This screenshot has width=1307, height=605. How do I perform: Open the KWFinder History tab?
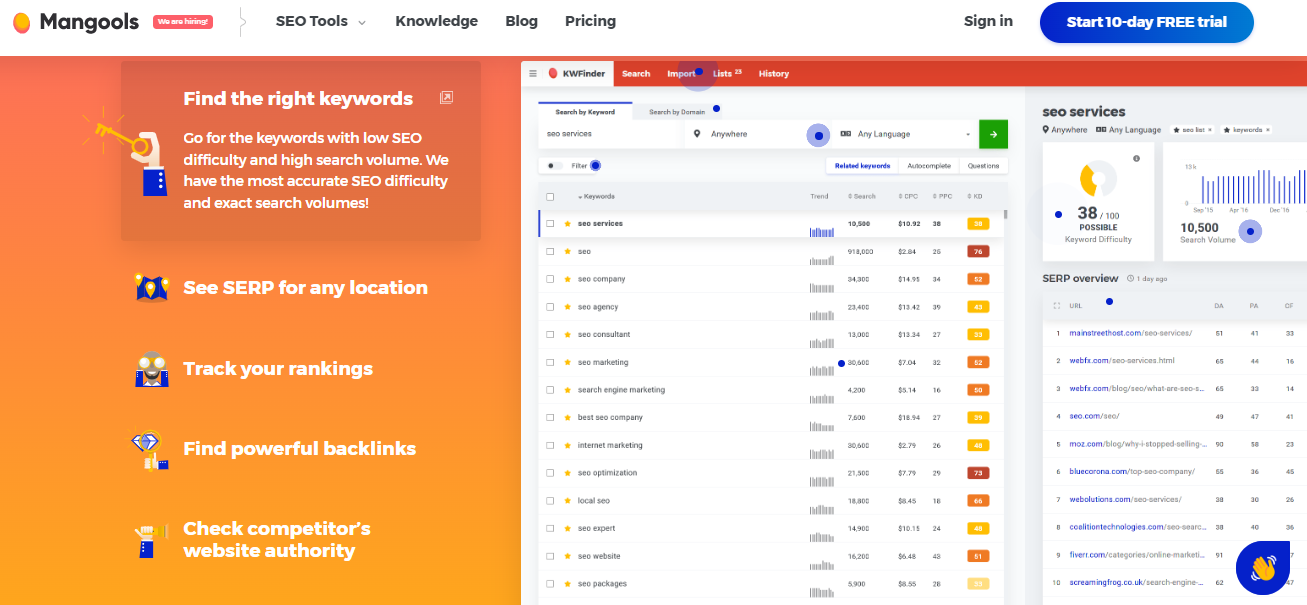coord(773,73)
